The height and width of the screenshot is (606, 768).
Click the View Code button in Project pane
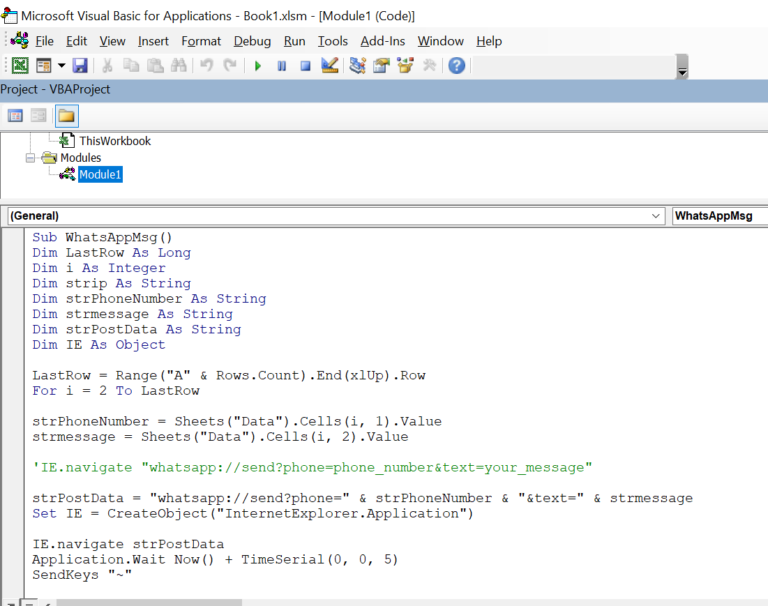click(x=15, y=116)
